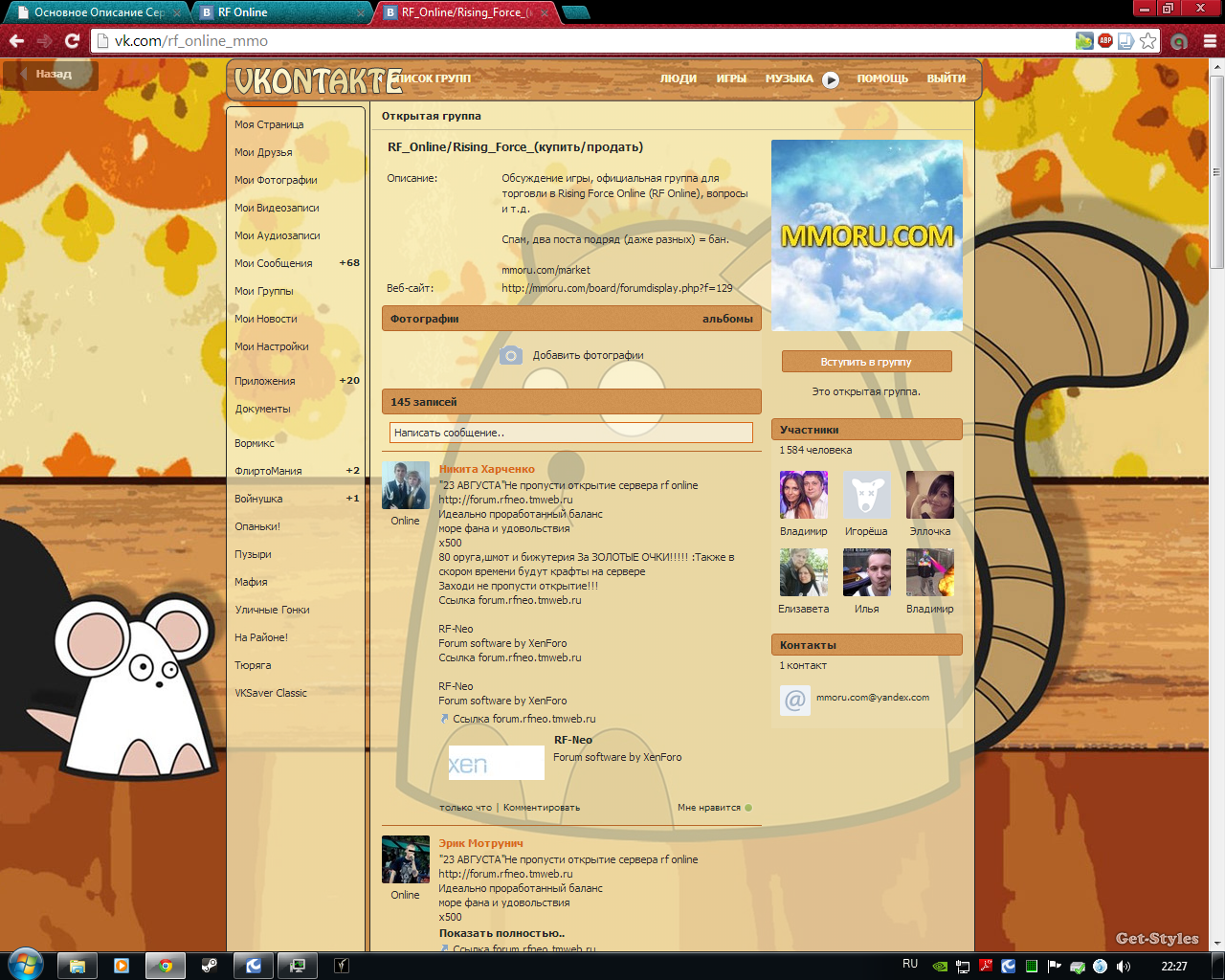Click the NVIDIA tray icon

coord(940,967)
